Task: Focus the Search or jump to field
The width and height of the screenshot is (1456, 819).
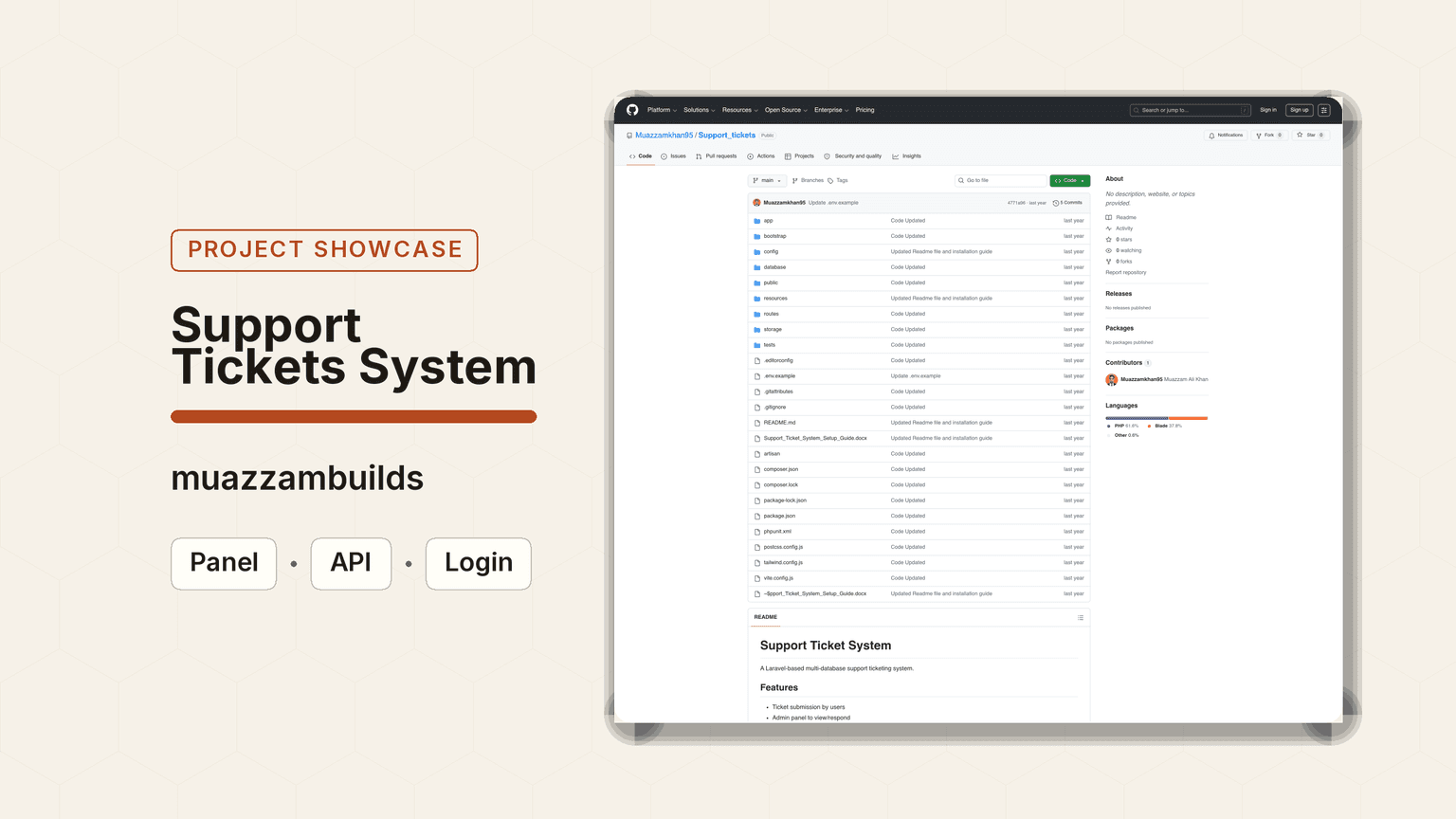Action: point(1191,110)
